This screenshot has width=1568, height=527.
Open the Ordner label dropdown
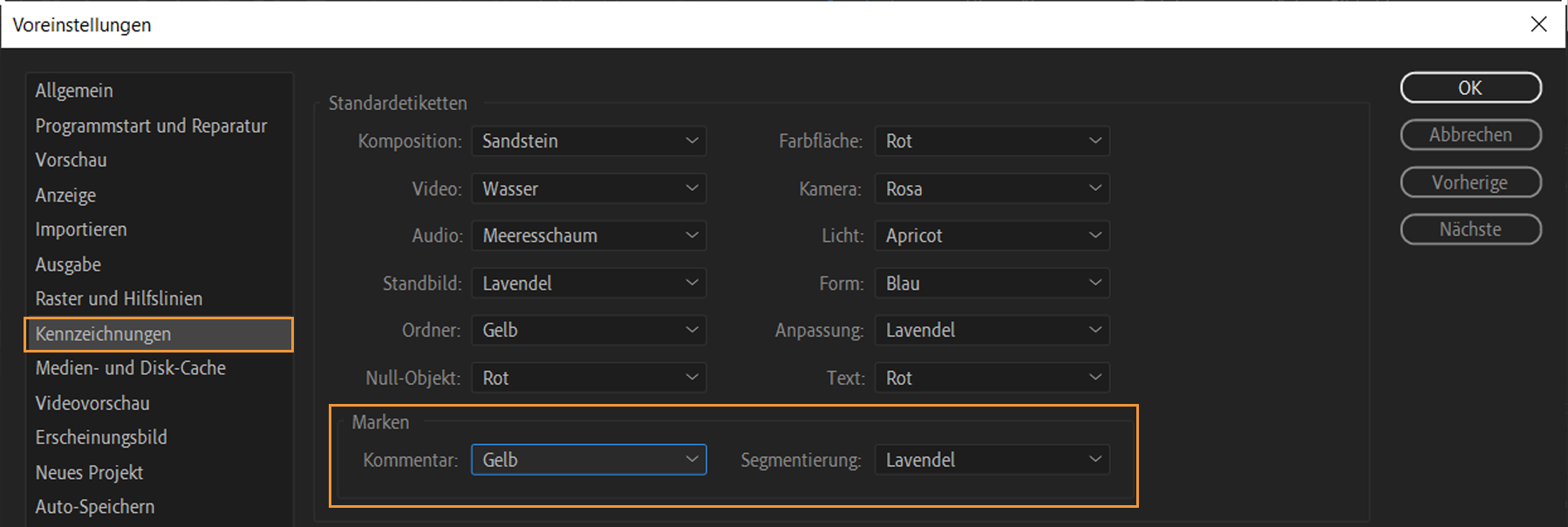coord(589,331)
